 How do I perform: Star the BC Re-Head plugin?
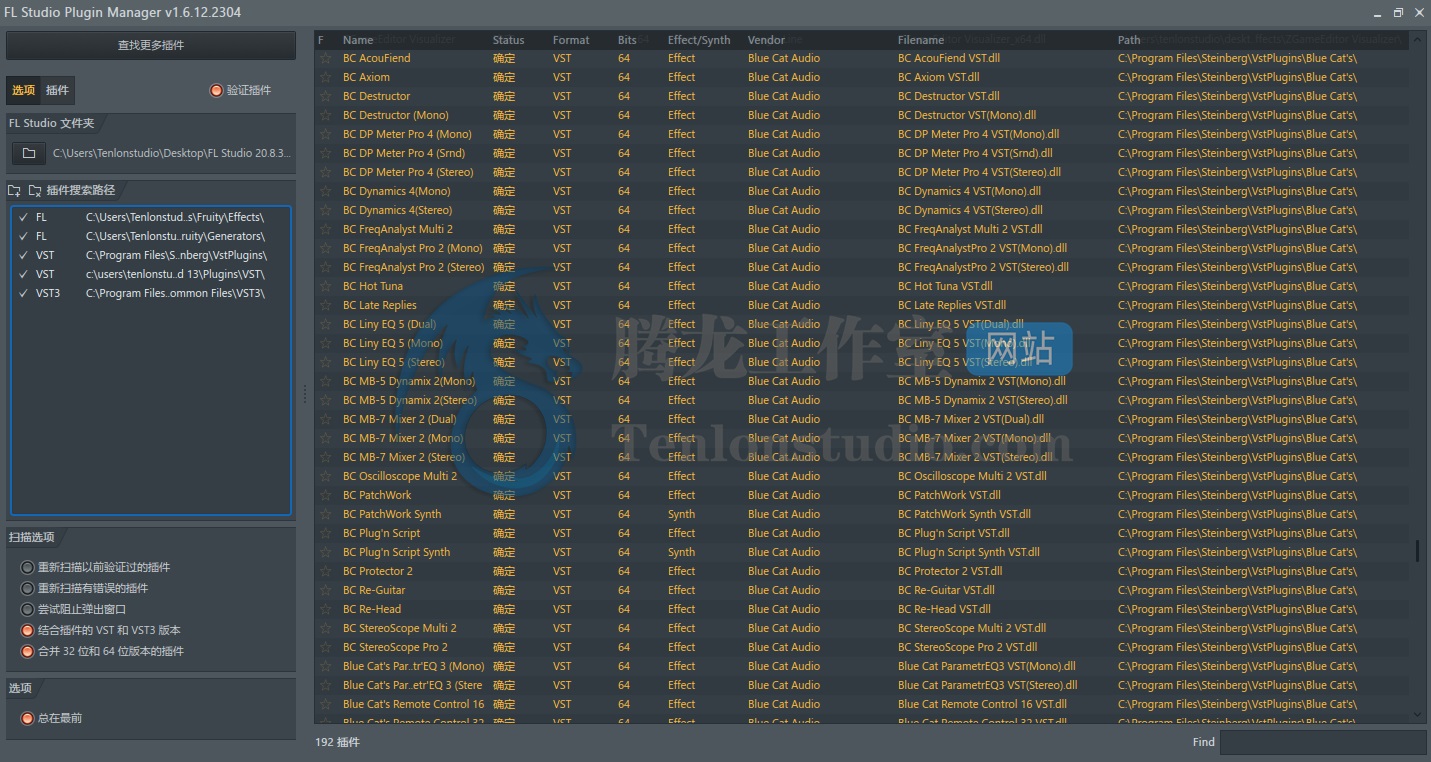[x=325, y=609]
